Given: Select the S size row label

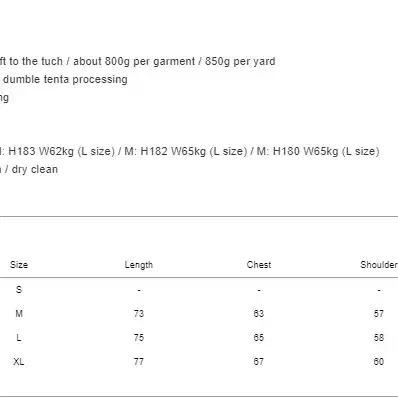Looking at the screenshot, I should [19, 289].
